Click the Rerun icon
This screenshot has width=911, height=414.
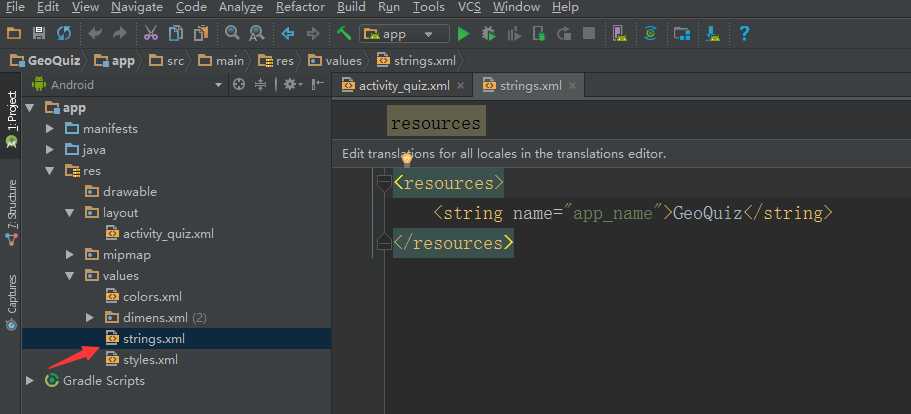[x=564, y=34]
